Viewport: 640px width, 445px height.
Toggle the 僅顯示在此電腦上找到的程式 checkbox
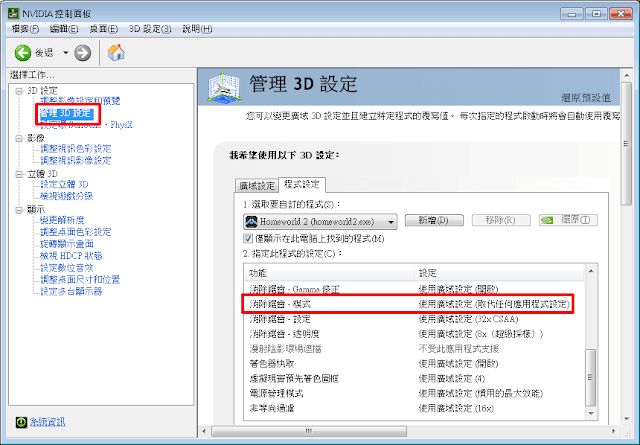tap(248, 238)
